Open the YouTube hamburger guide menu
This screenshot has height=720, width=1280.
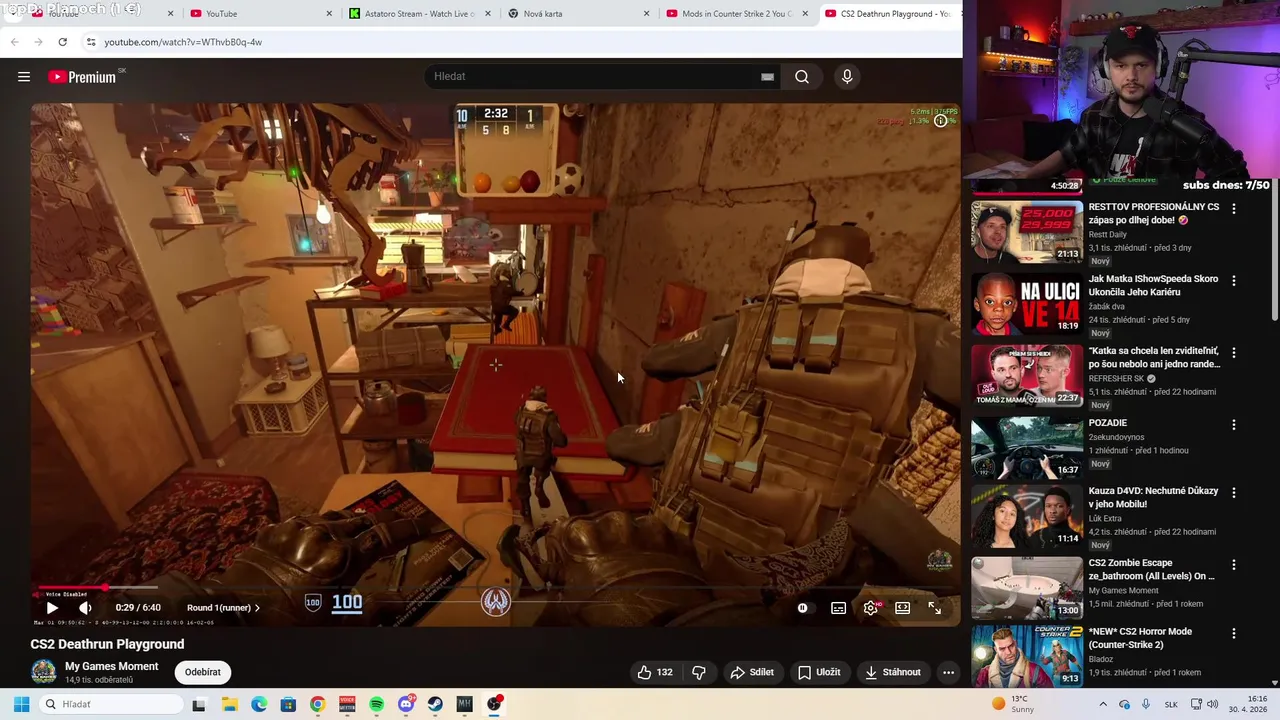coord(24,77)
